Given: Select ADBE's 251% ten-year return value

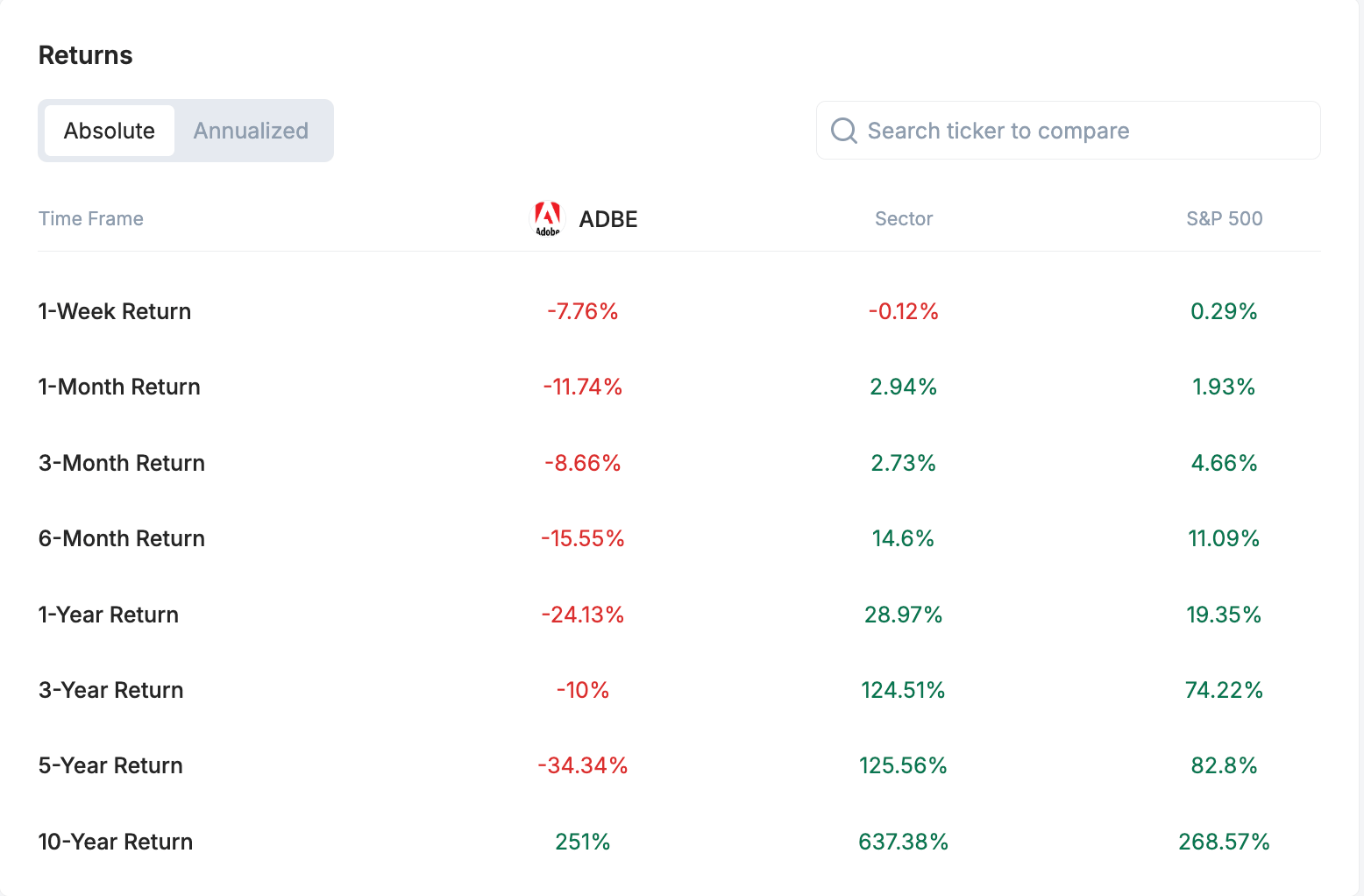Looking at the screenshot, I should click(583, 841).
